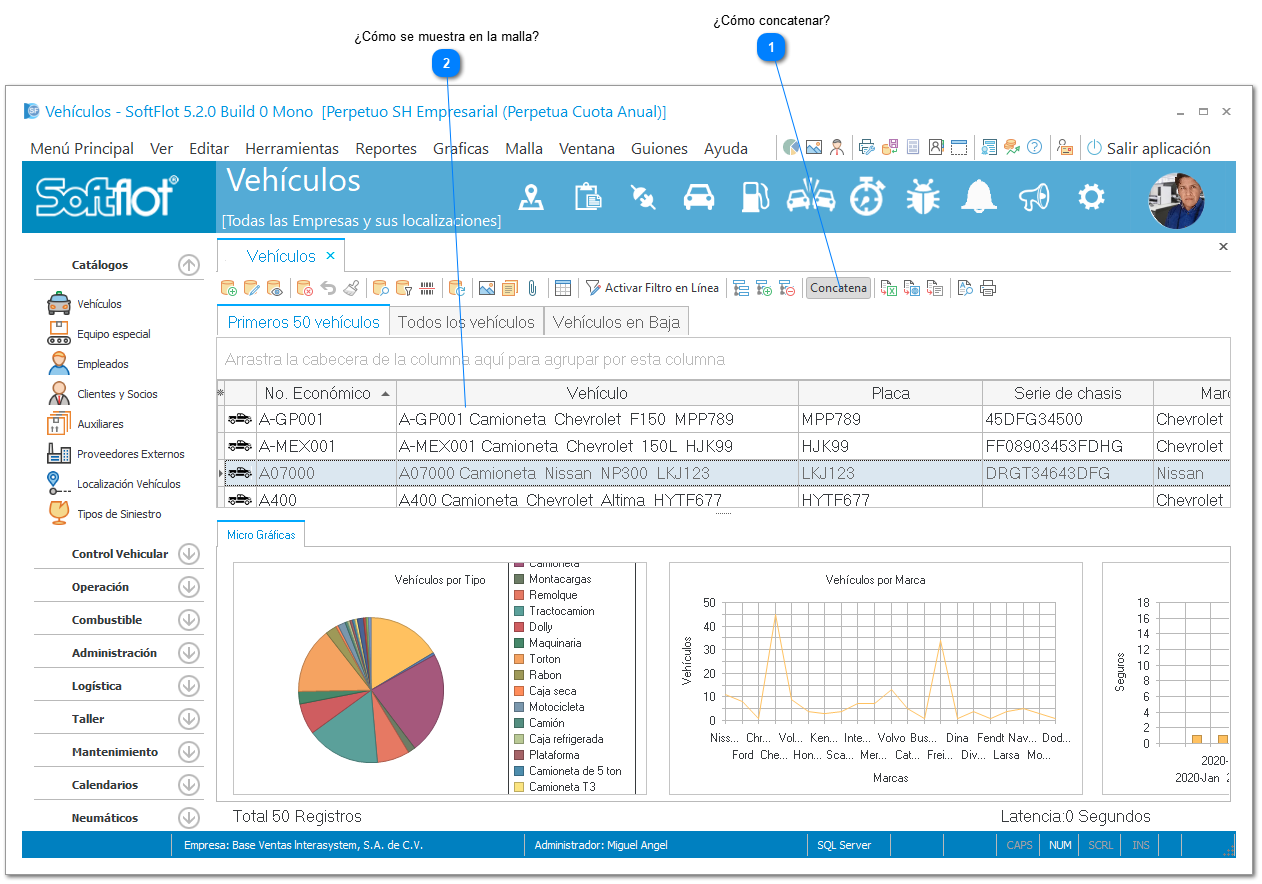The image size is (1262, 884).
Task: Toggle the Concatena button
Action: tap(838, 288)
